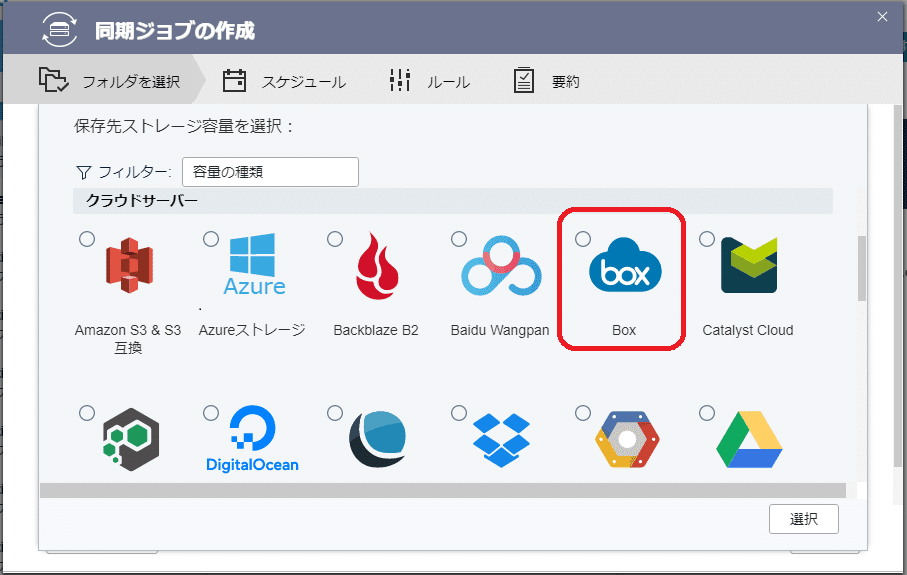Select the Backblaze B2 radio button
Screen dimensions: 907x575
click(335, 239)
